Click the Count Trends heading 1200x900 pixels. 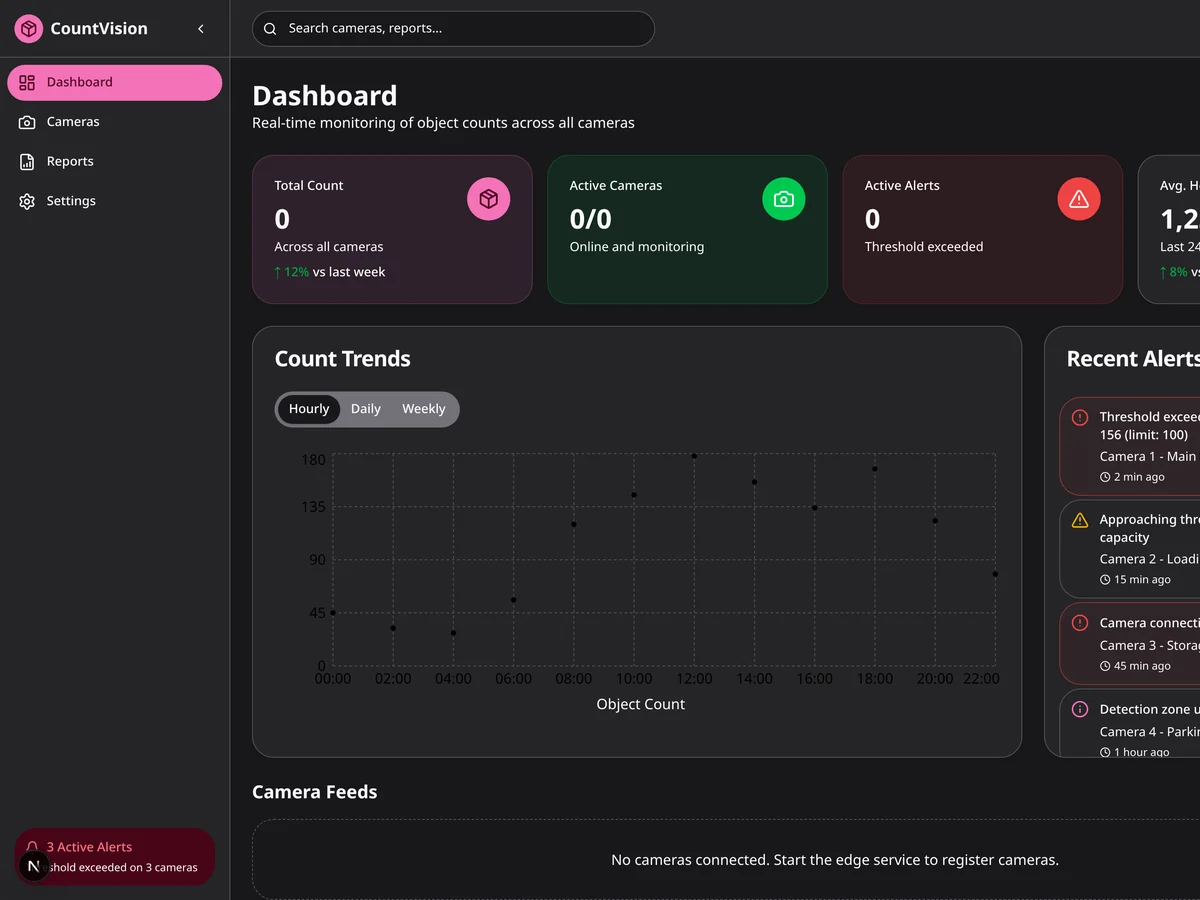point(343,359)
